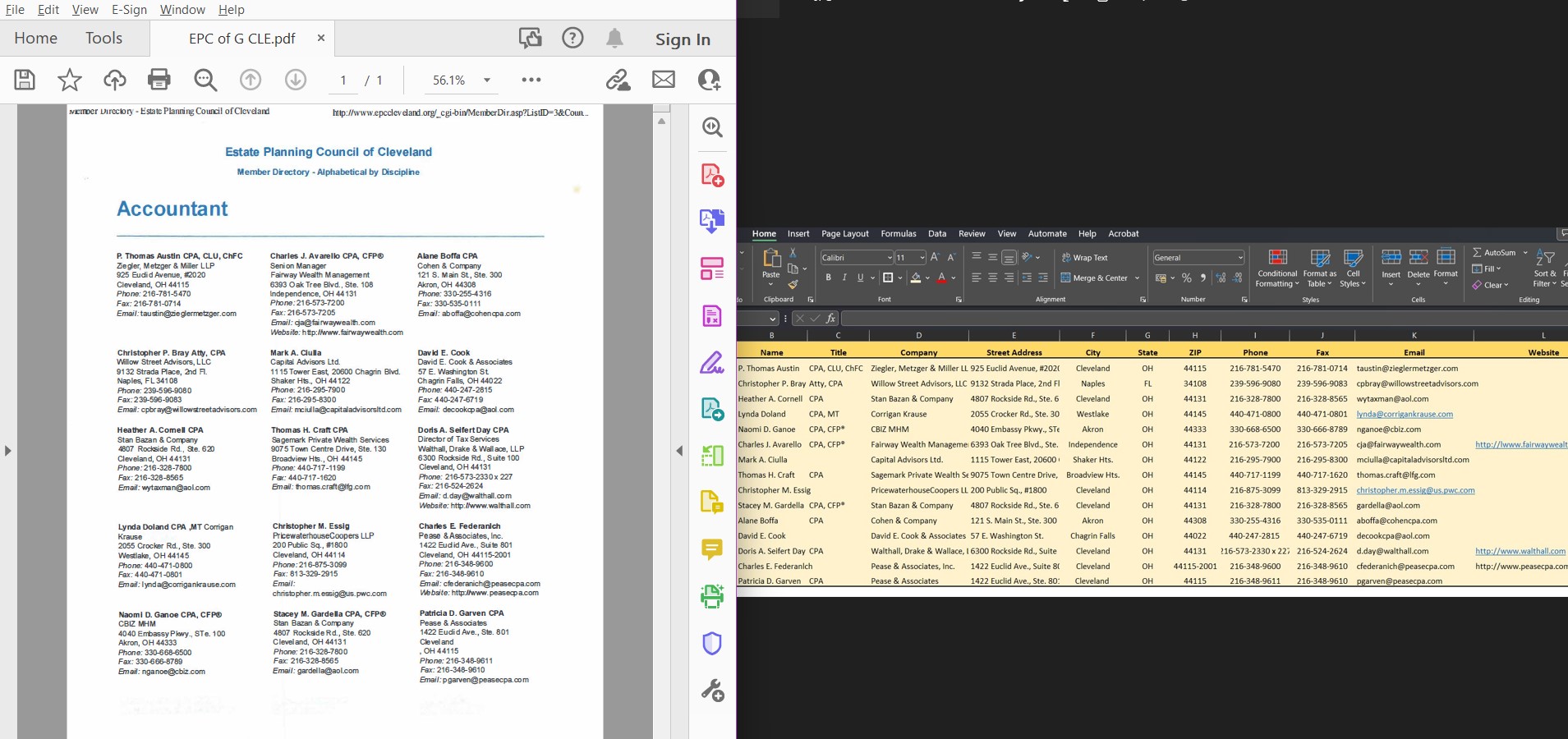Viewport: 1568px width, 739px height.
Task: Send the PDF by email envelope icon
Action: [x=664, y=80]
